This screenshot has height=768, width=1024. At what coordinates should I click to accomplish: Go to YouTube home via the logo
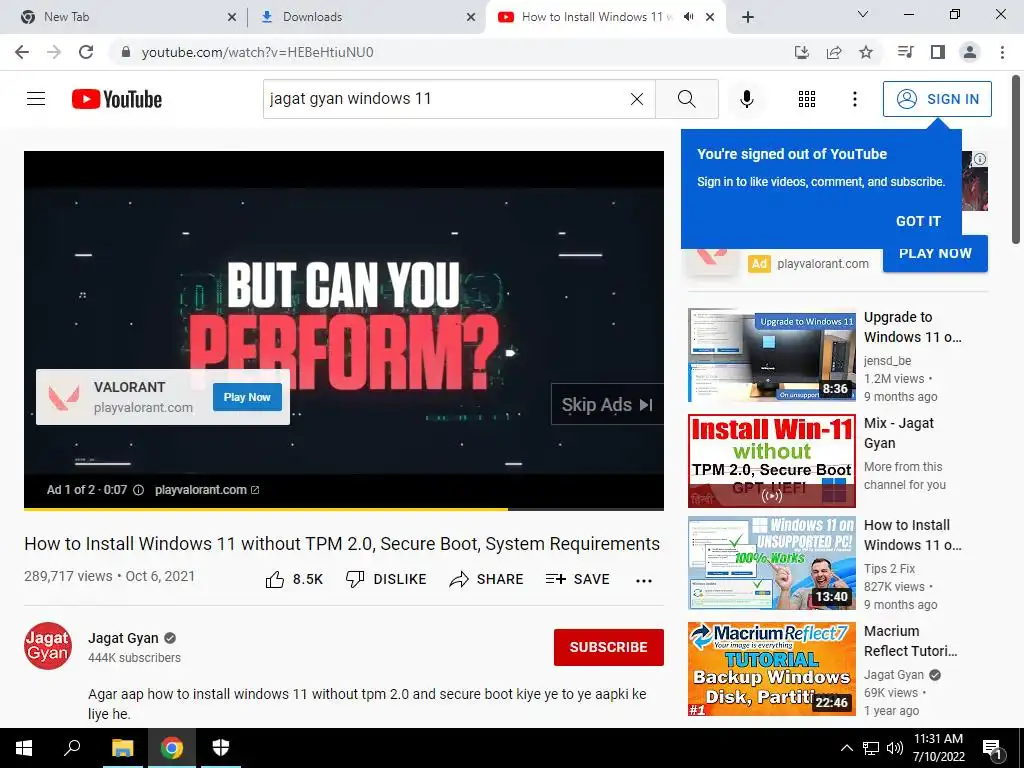(117, 99)
